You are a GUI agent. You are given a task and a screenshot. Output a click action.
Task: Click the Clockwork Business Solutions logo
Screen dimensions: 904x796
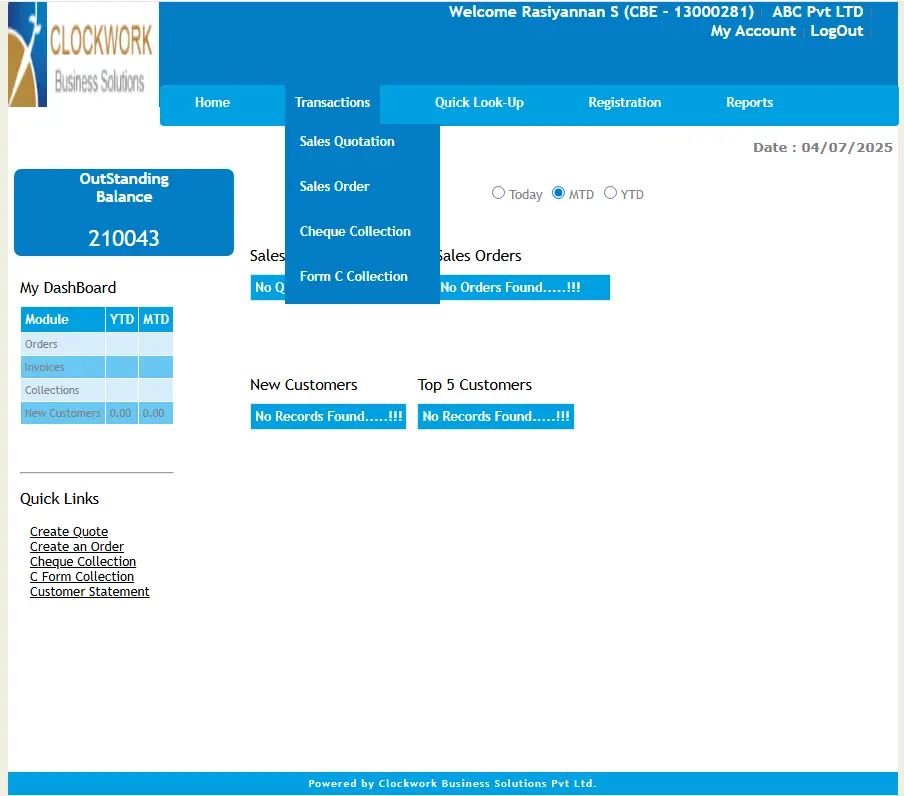click(82, 55)
